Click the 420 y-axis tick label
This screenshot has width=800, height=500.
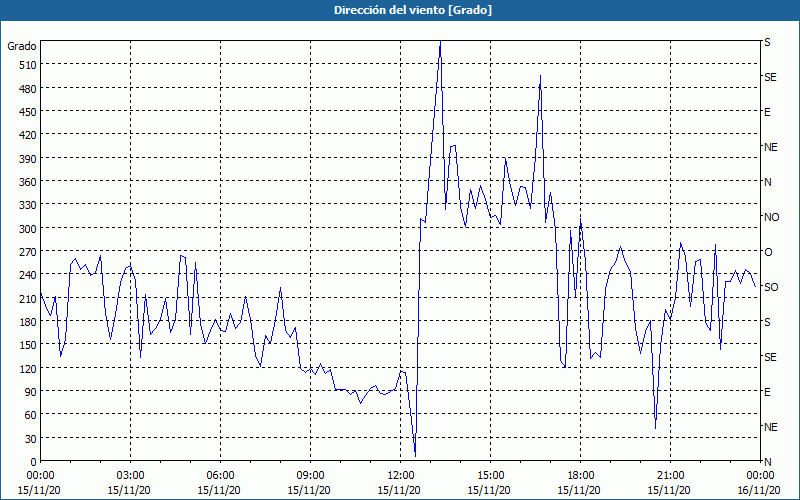tap(28, 135)
